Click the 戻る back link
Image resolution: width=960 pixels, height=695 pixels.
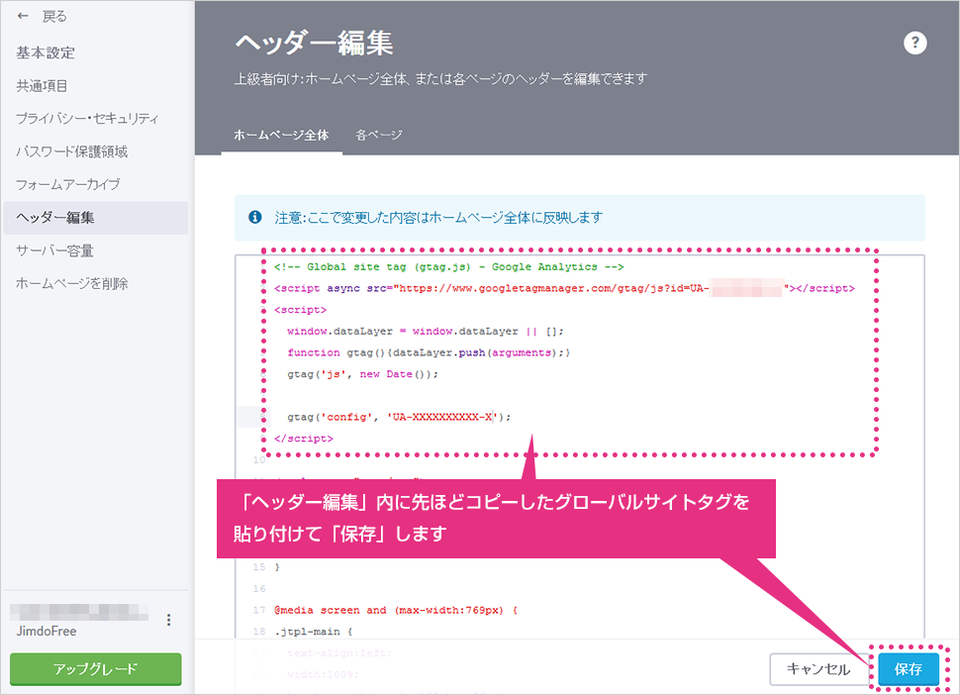54,16
